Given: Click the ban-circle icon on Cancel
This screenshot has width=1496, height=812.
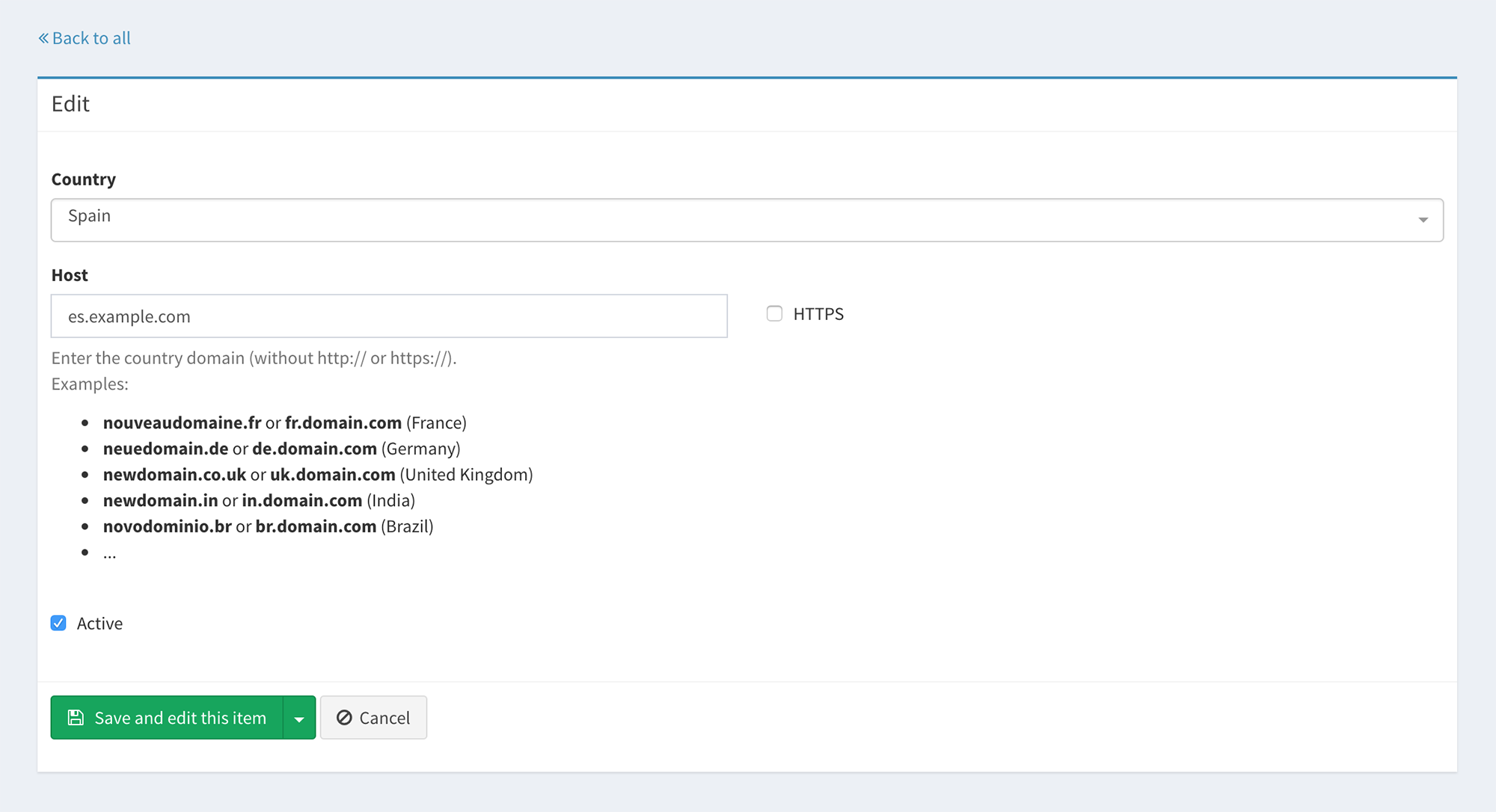Looking at the screenshot, I should pos(344,718).
